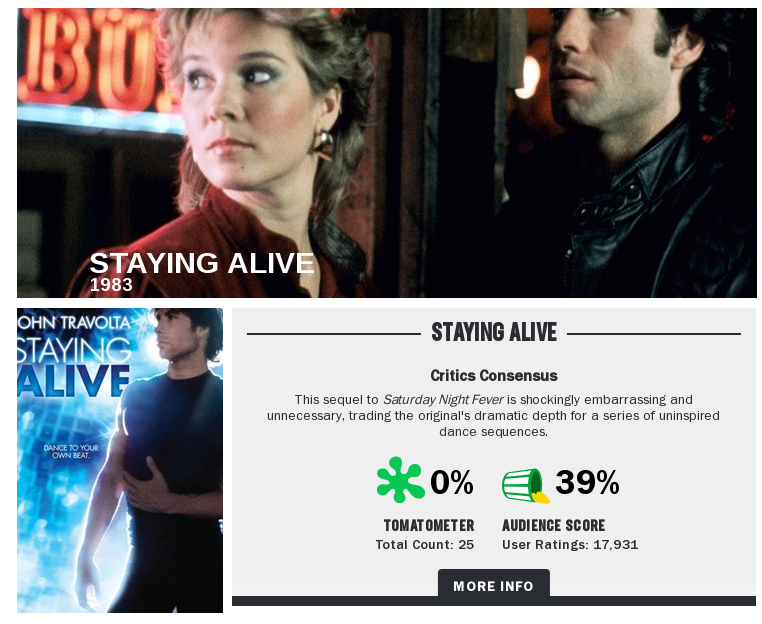Click the 1983 year in the banner
Viewport: 762px width, 624px height.
coord(111,285)
